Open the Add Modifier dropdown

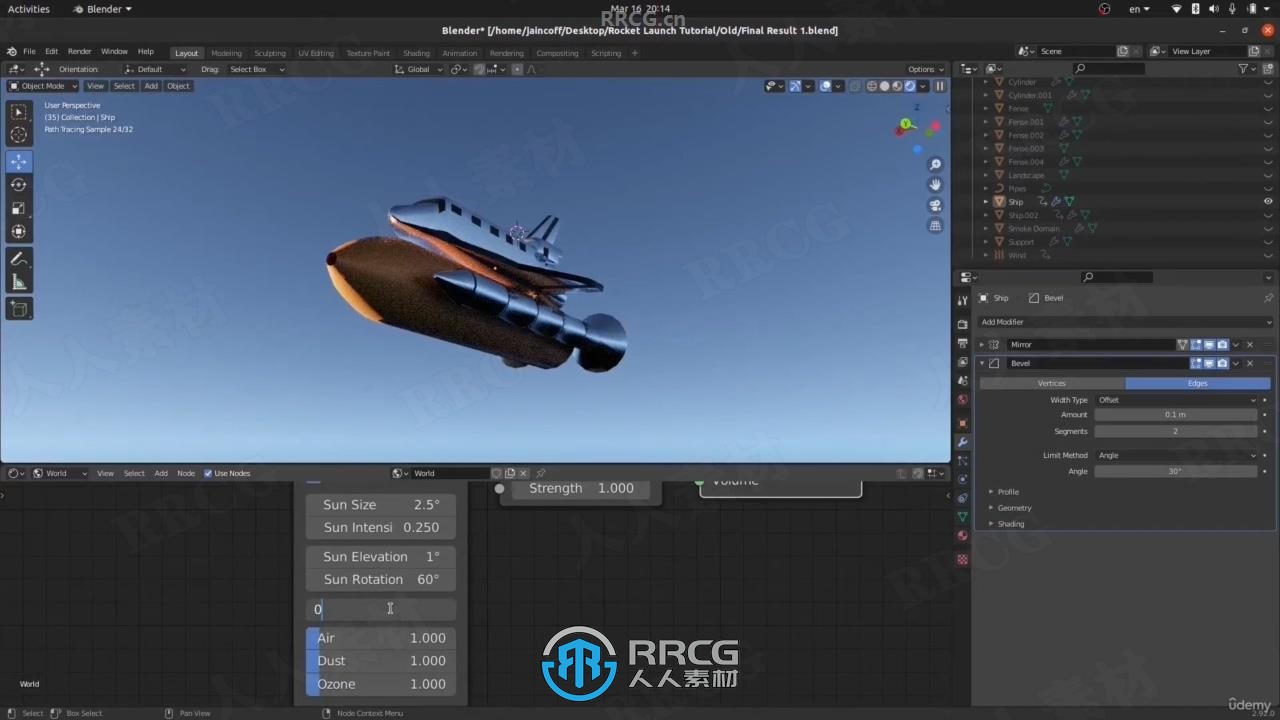[1125, 322]
